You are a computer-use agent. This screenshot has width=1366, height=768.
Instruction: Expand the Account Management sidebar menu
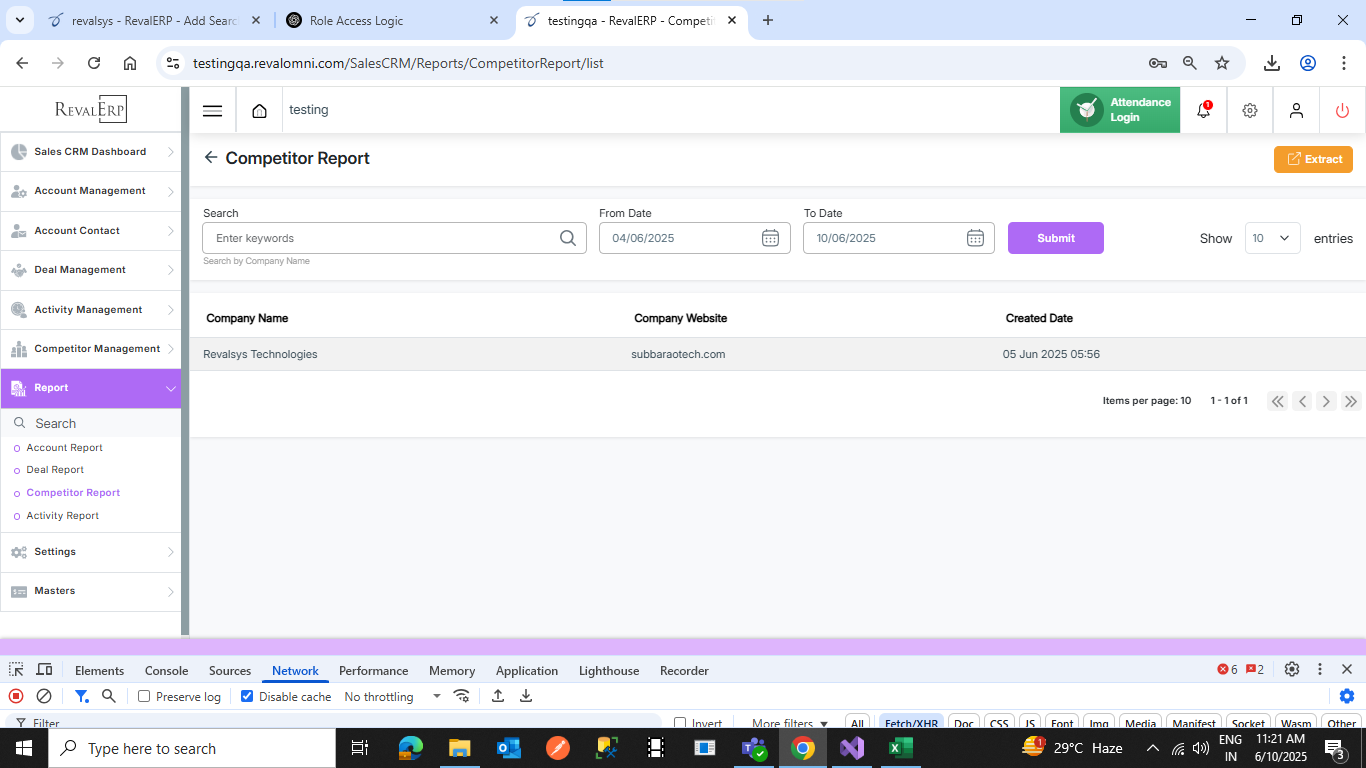[x=90, y=191]
